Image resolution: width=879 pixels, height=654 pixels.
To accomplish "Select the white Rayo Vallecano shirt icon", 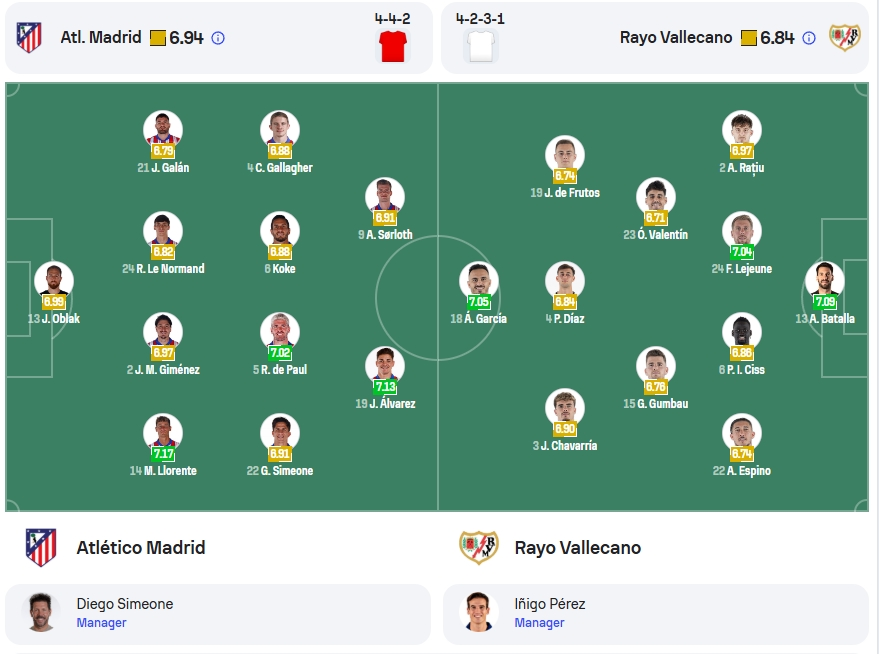I will (481, 47).
